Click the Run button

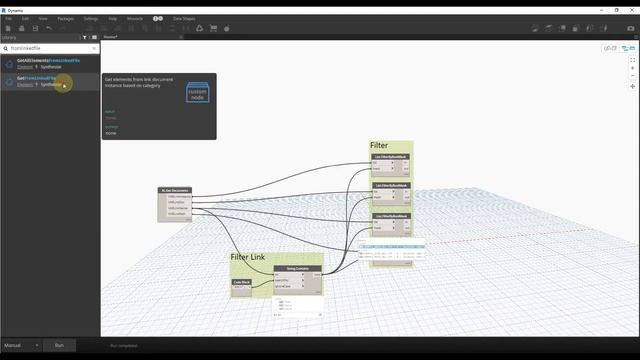pyautogui.click(x=59, y=345)
